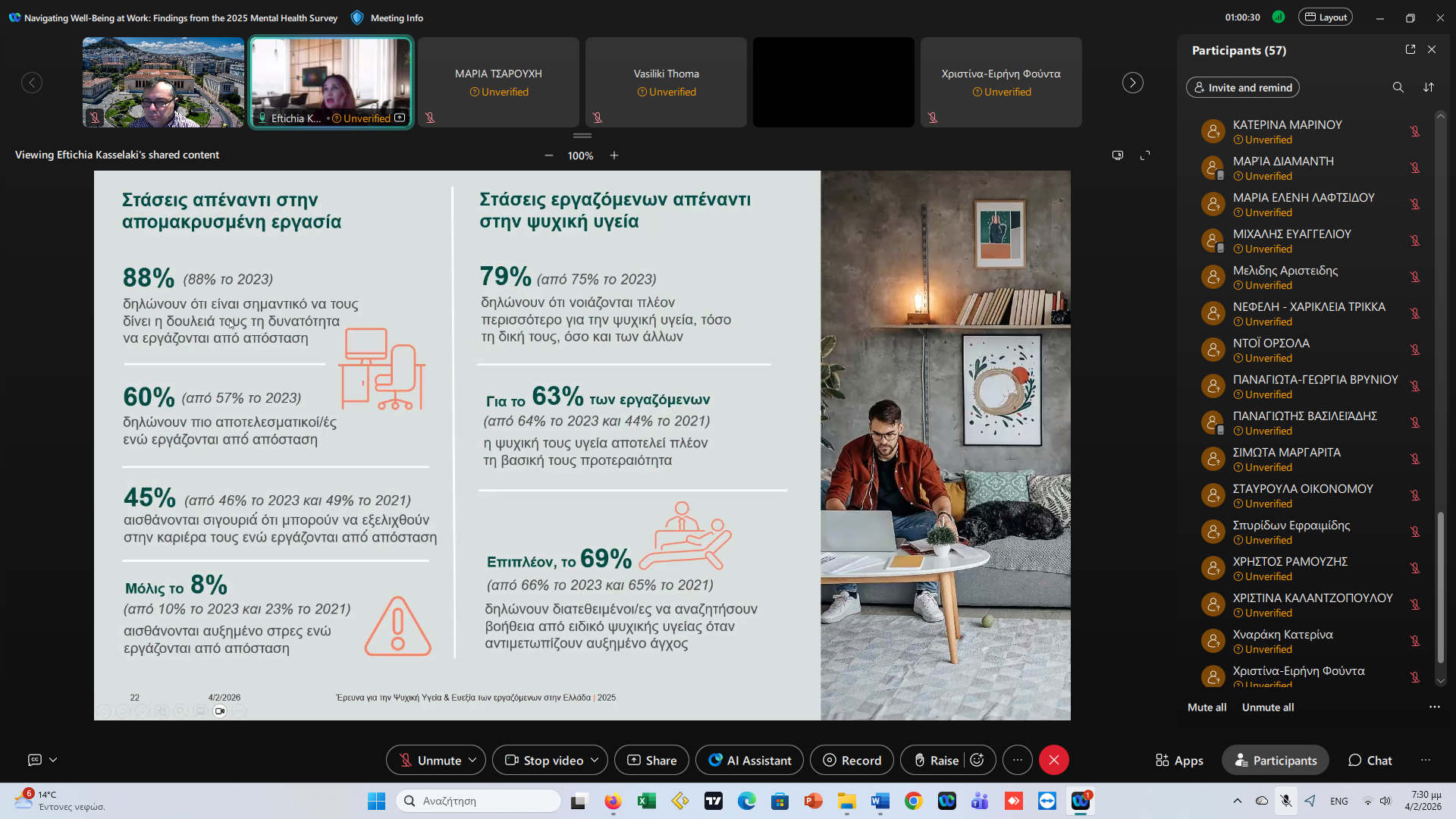Open the Meeting Info shield icon
The height and width of the screenshot is (819, 1456).
tap(358, 17)
